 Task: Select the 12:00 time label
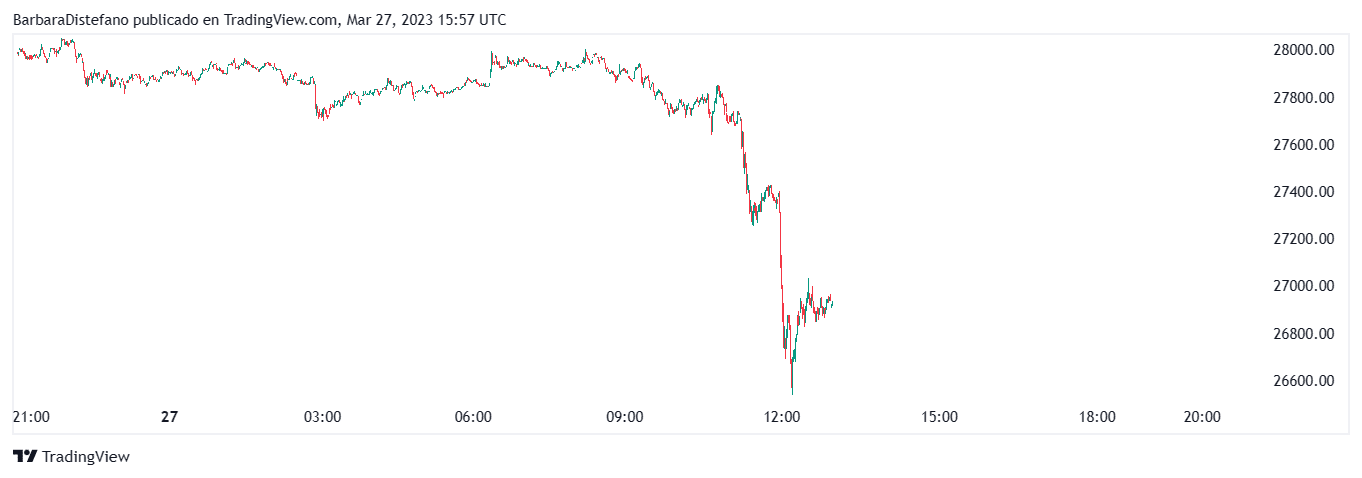781,417
